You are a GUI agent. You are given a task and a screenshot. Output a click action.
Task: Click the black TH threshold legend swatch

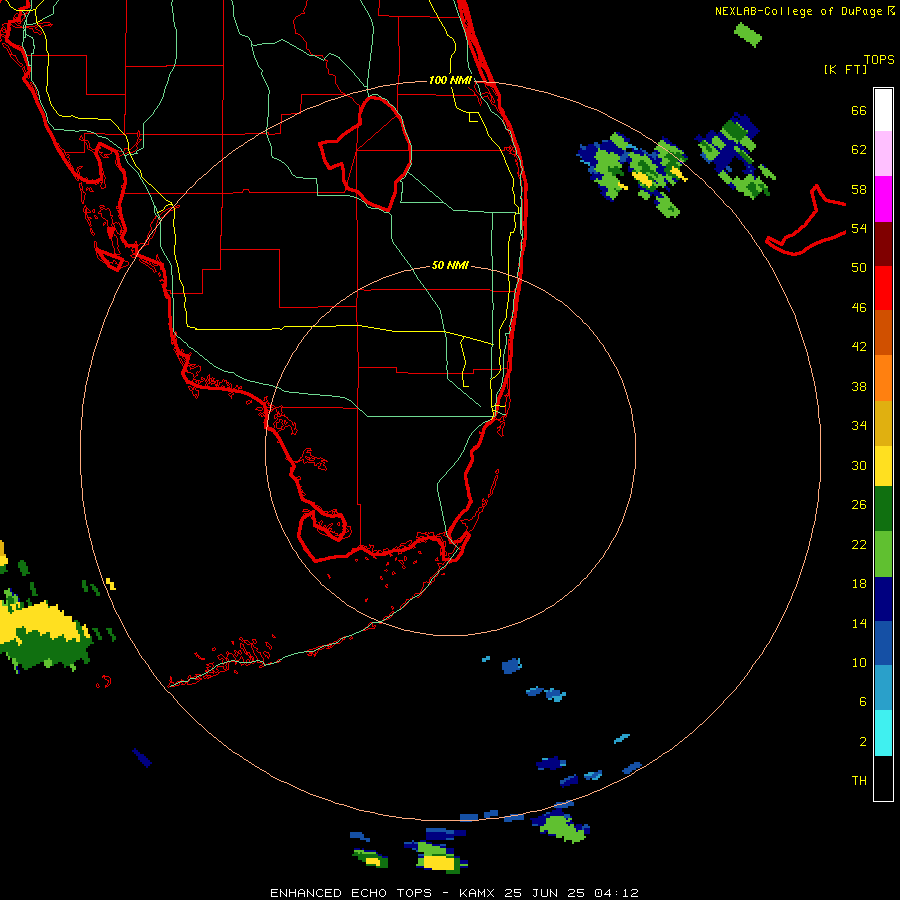(x=883, y=778)
